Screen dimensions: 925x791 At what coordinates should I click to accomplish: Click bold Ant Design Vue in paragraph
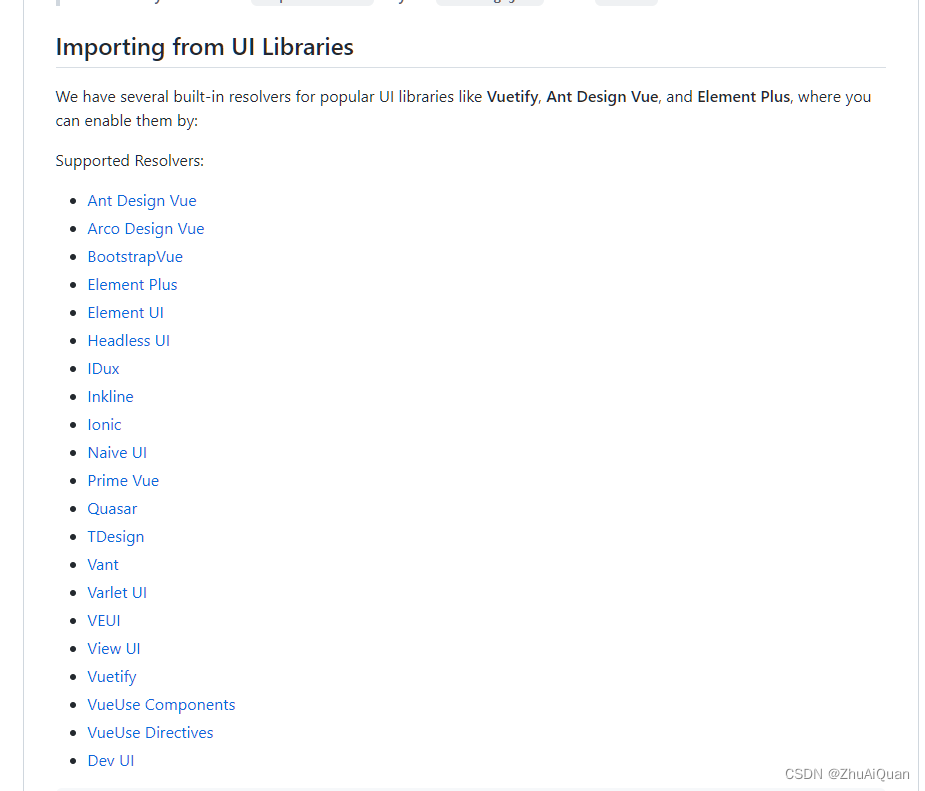point(602,97)
